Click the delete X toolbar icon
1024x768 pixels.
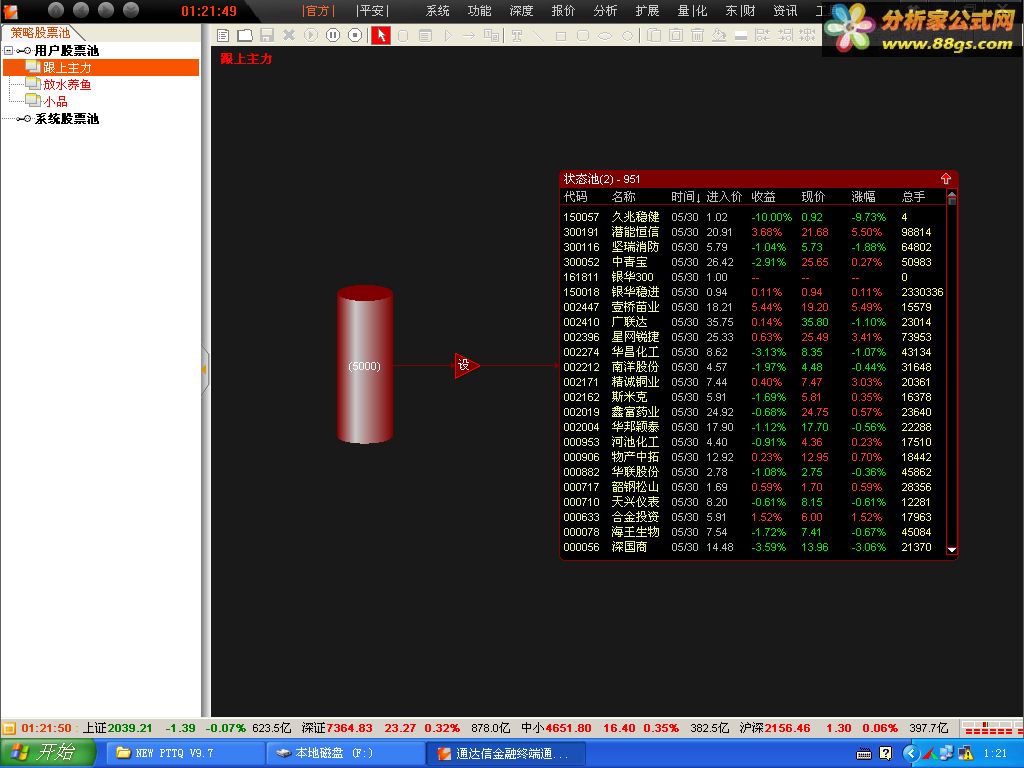coord(289,35)
